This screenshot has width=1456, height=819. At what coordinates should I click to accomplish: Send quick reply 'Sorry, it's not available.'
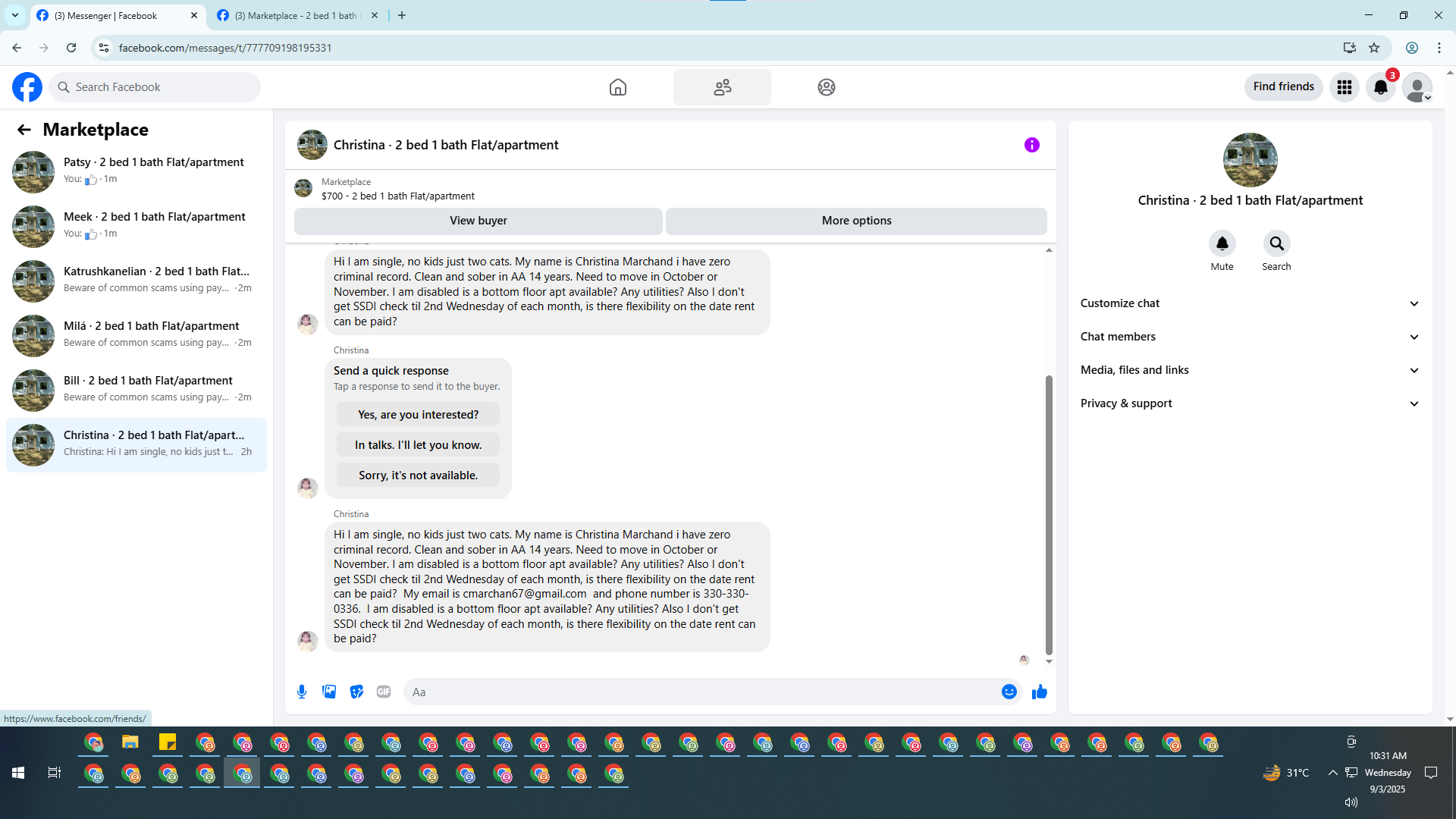(419, 475)
